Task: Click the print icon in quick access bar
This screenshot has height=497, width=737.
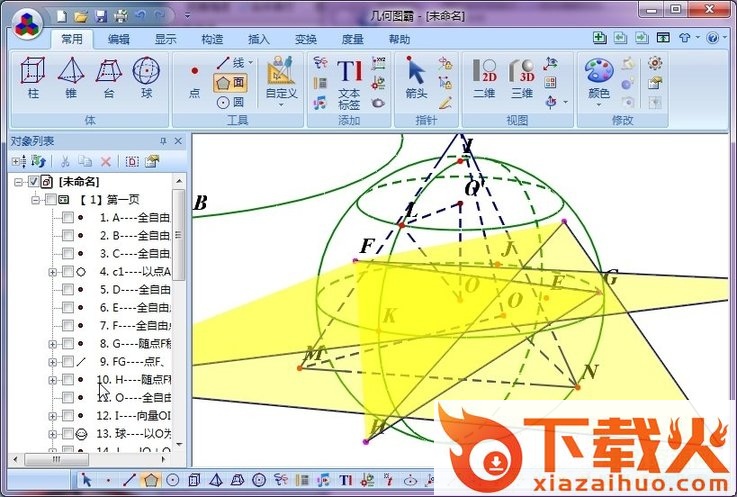Action: [x=121, y=16]
